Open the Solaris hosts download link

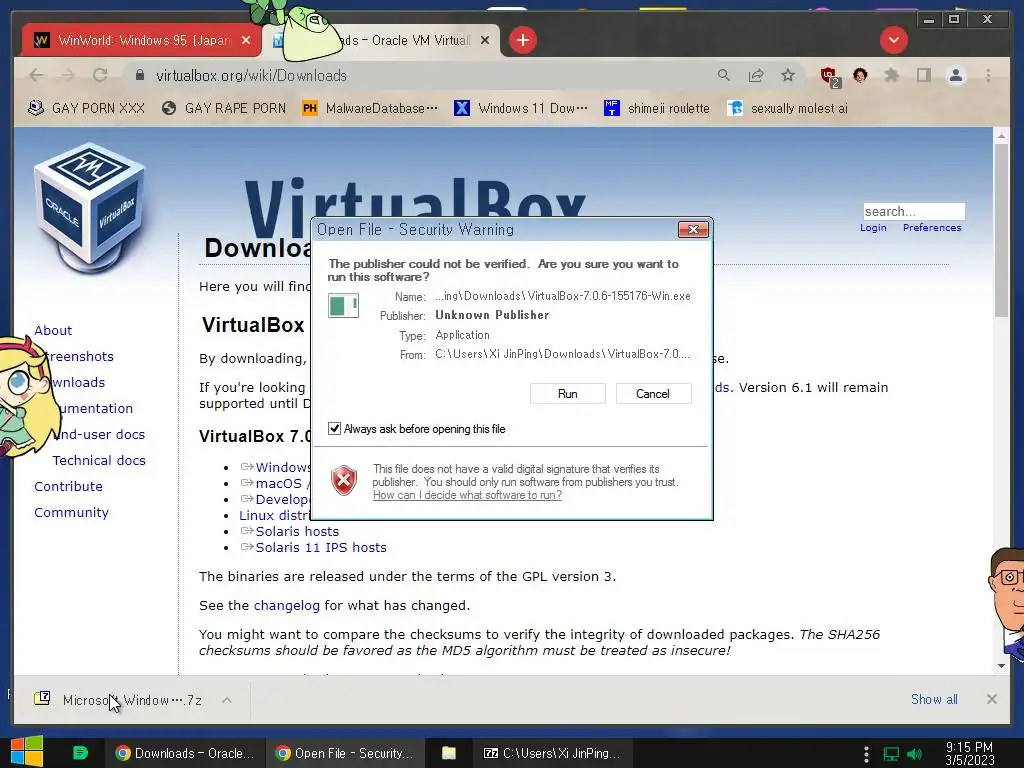point(297,532)
